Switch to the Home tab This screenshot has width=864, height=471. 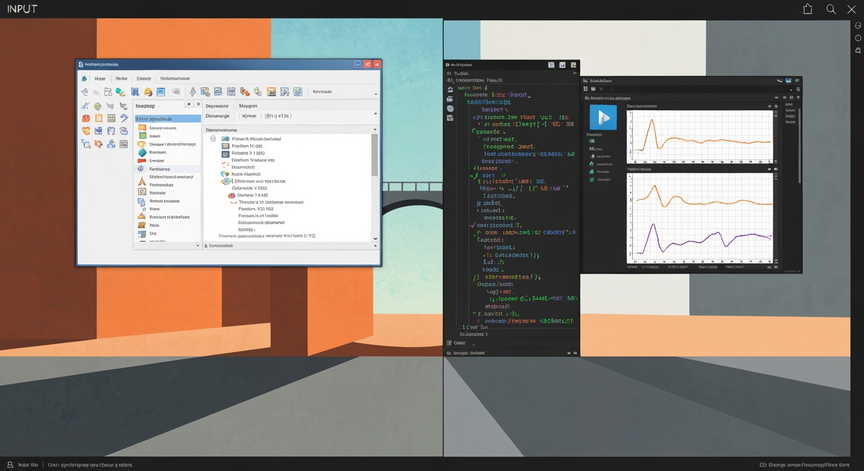tap(100, 79)
